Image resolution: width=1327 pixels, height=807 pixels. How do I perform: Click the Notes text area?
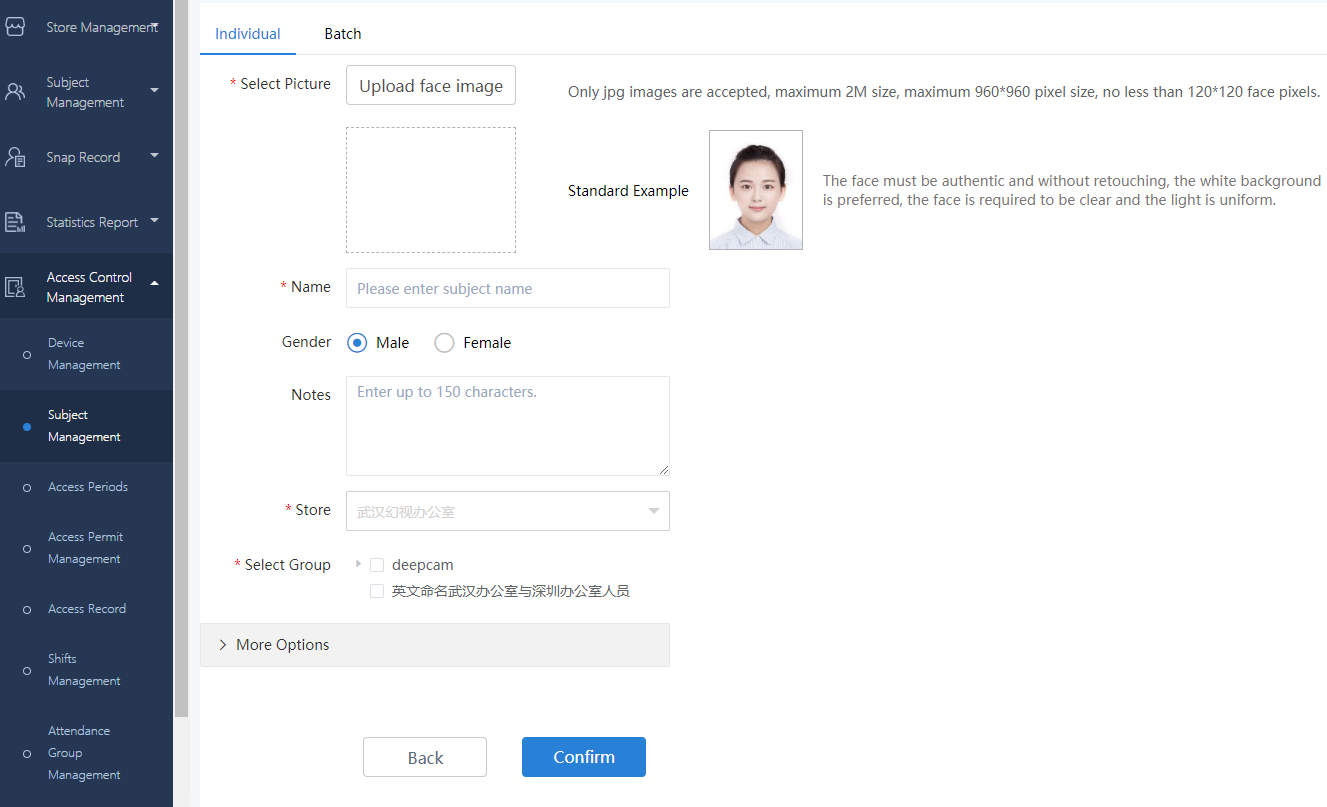coord(508,426)
